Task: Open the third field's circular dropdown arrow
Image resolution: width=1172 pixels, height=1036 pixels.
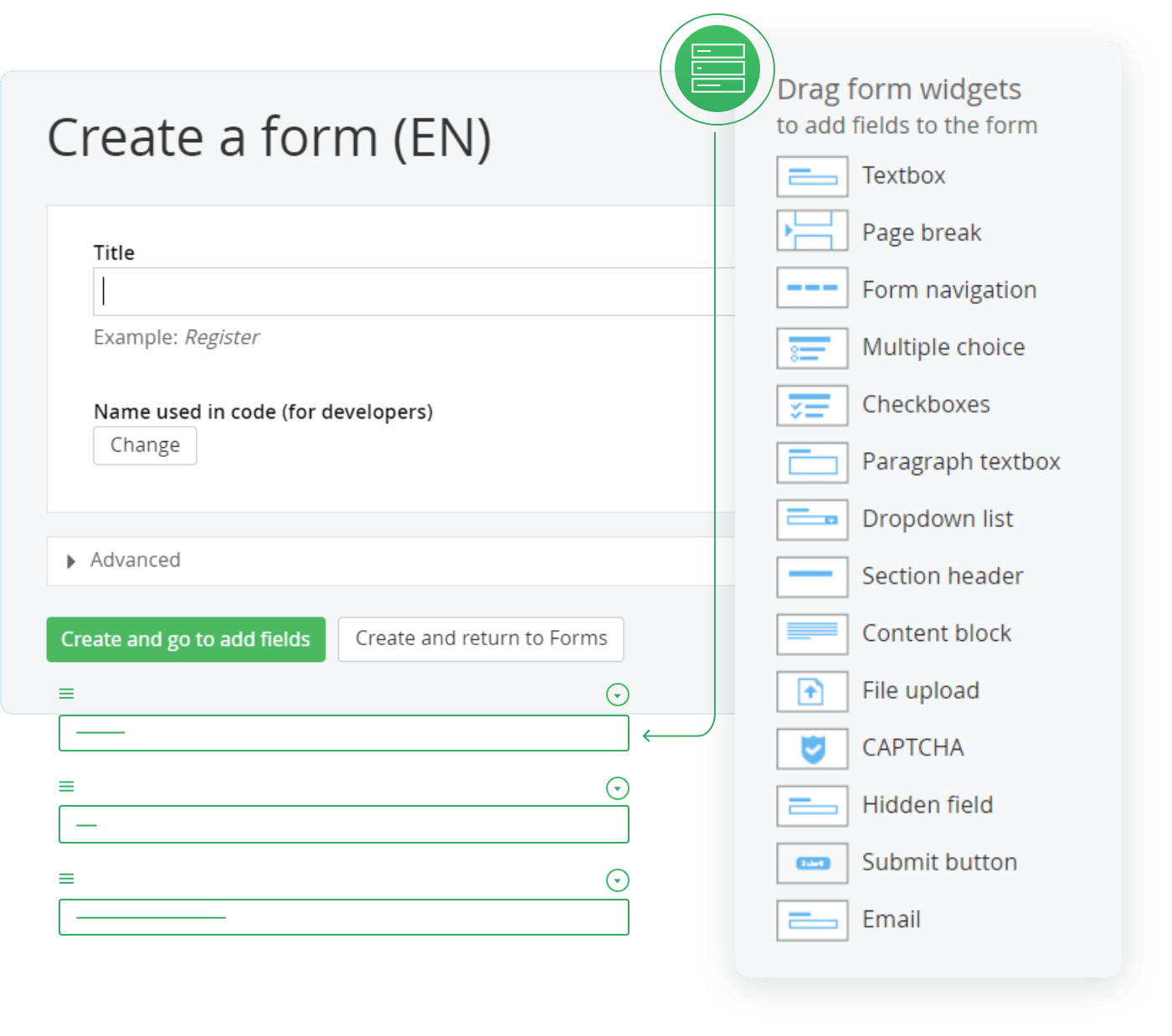Action: (617, 880)
